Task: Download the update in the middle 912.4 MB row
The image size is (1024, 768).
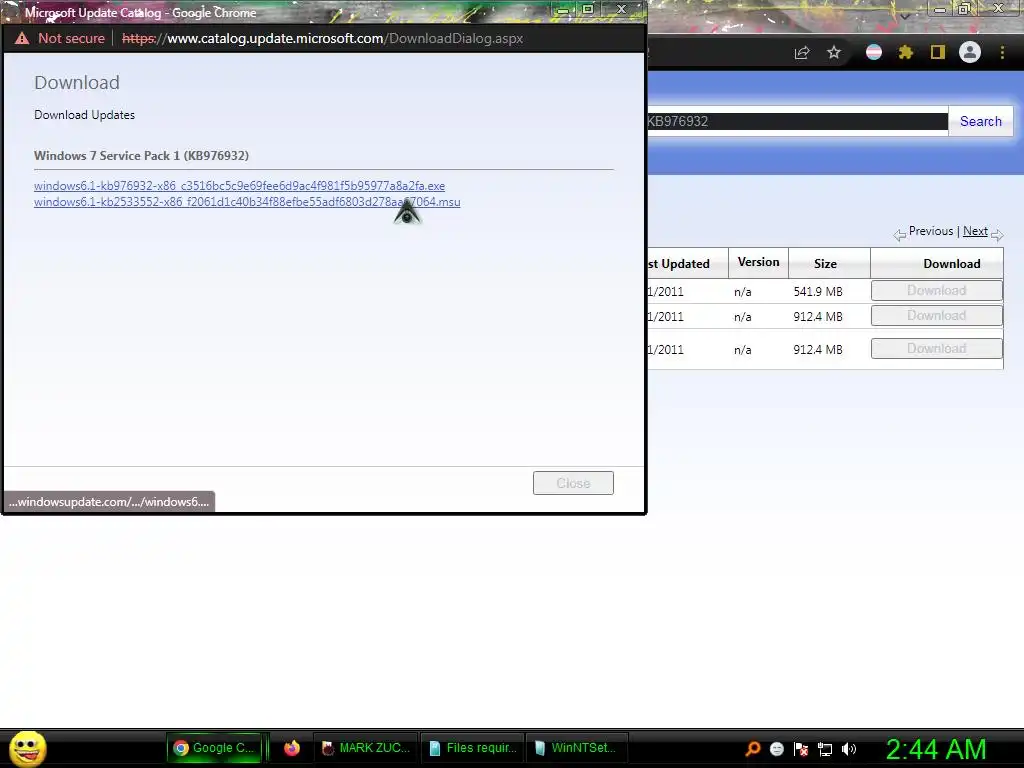Action: (936, 316)
